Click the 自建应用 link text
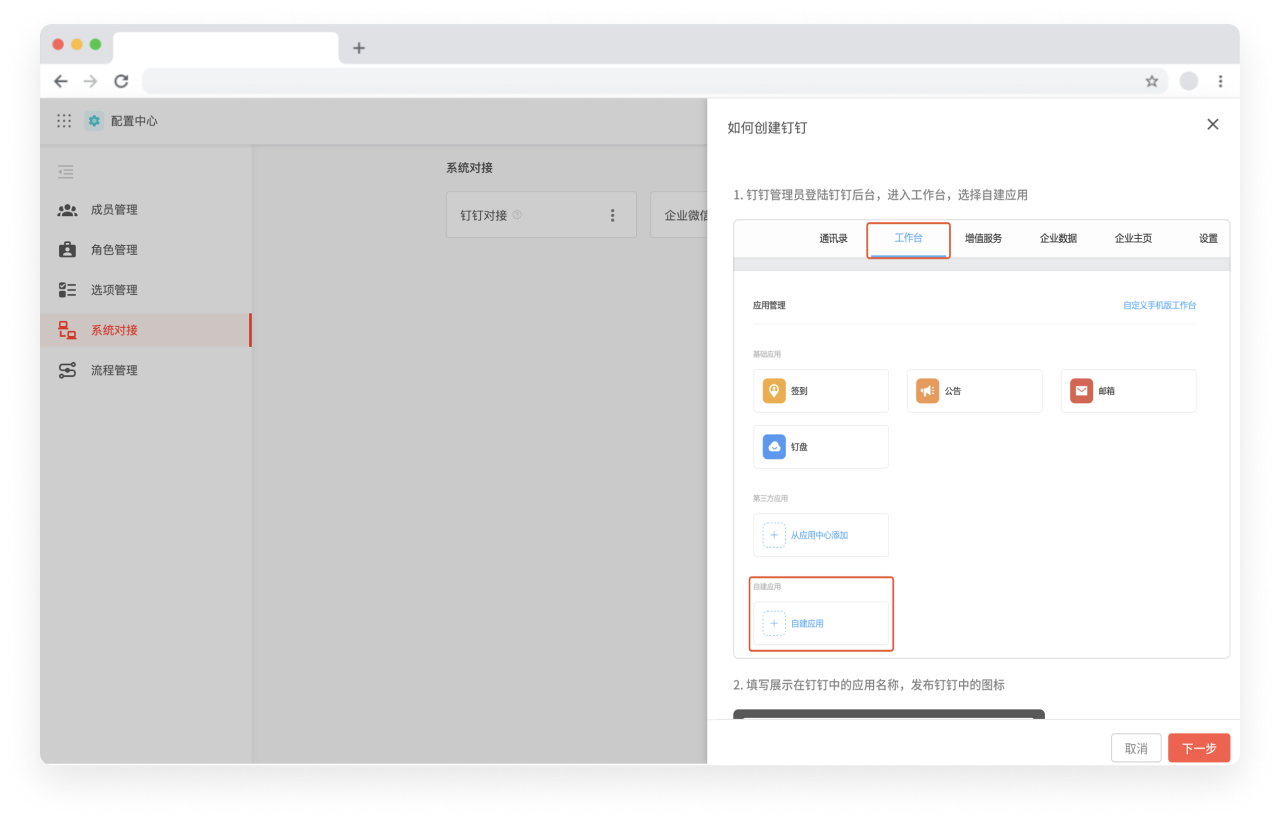 coord(807,623)
